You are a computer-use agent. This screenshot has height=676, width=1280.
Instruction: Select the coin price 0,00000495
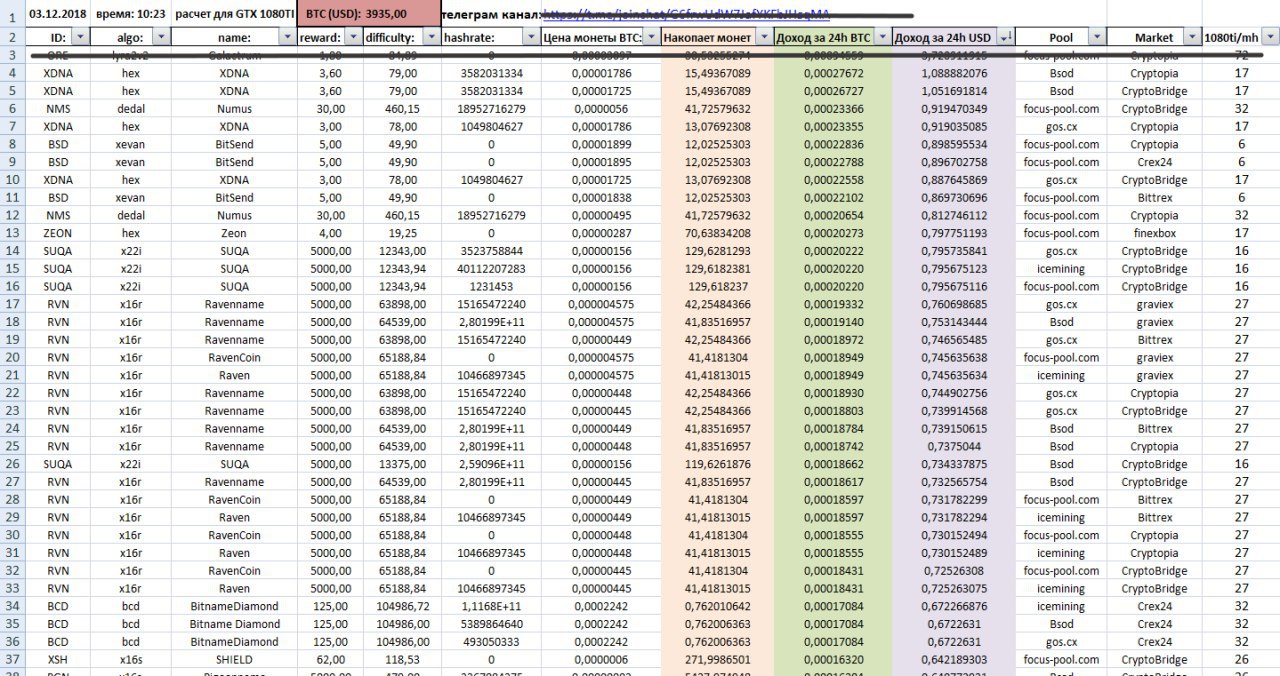pyautogui.click(x=600, y=215)
